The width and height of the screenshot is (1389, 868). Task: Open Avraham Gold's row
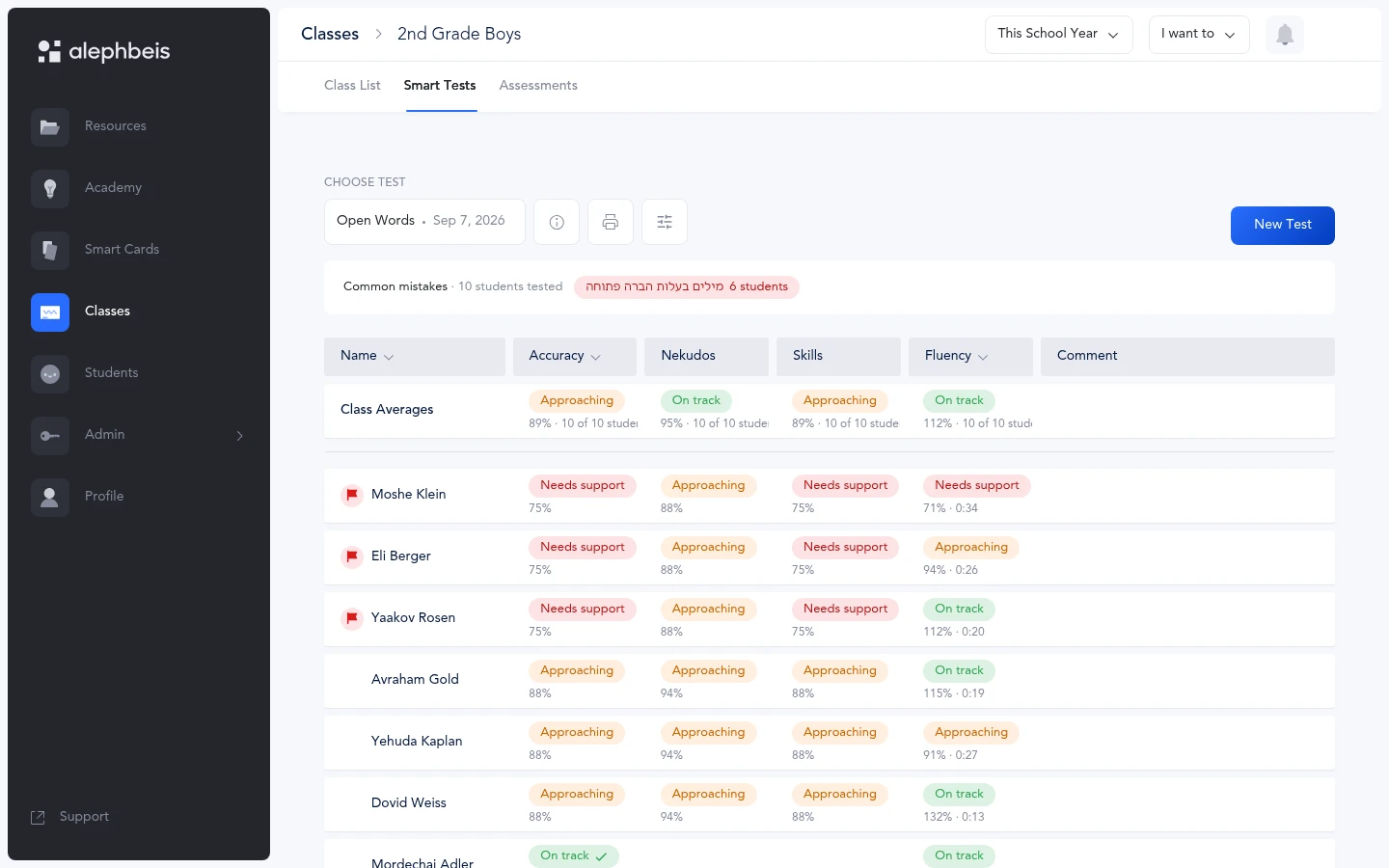pyautogui.click(x=830, y=681)
